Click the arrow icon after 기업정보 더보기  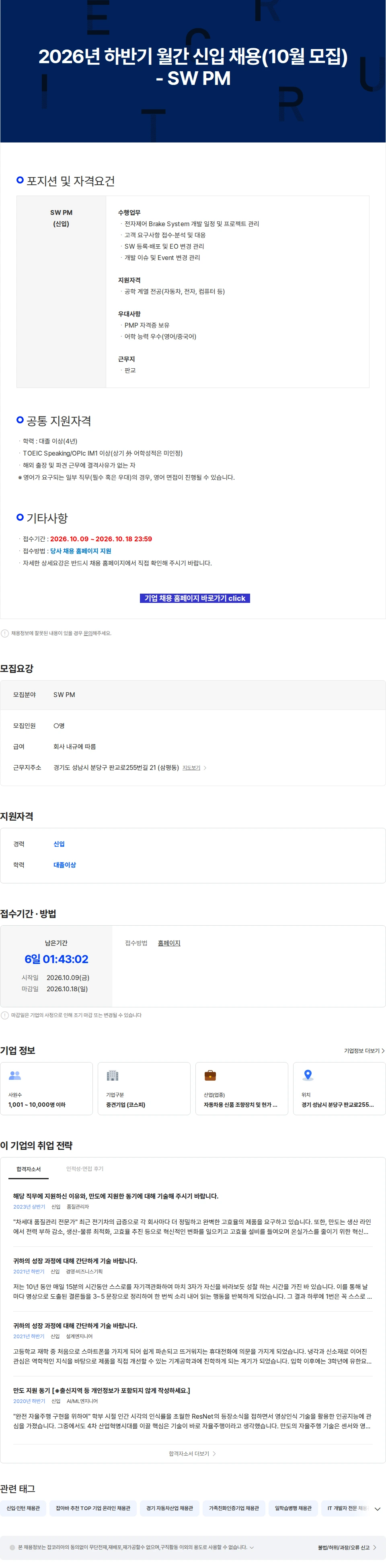point(383,1050)
